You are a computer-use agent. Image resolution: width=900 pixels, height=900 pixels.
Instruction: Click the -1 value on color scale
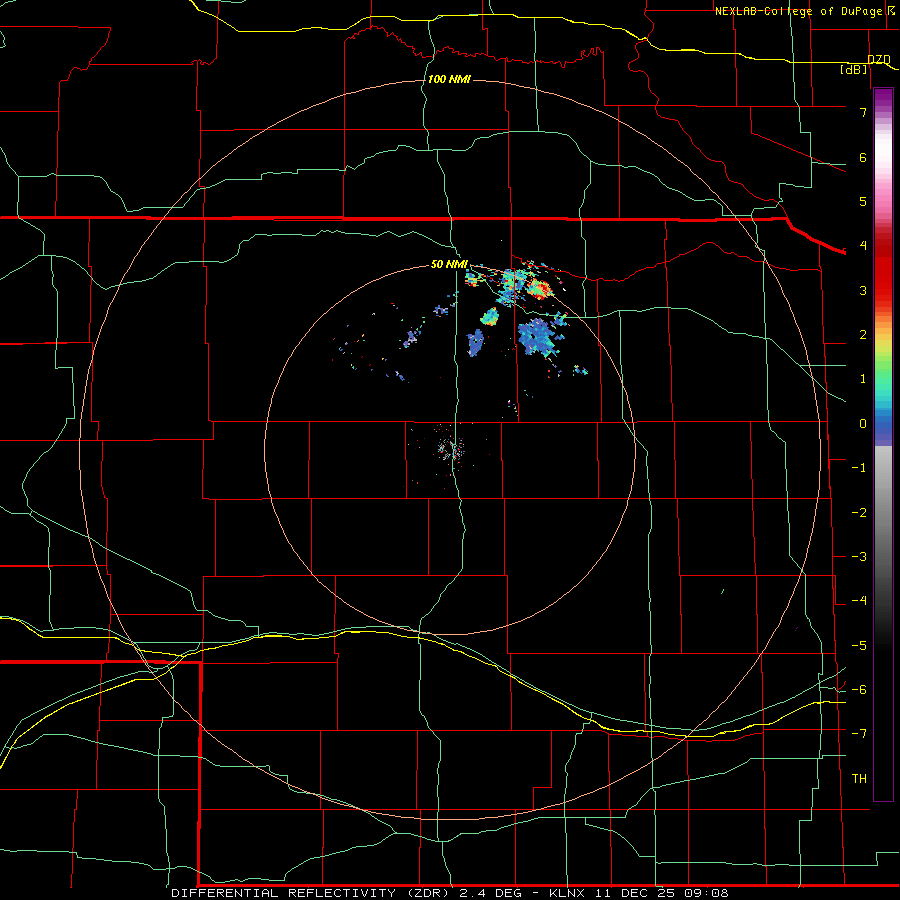pos(859,468)
